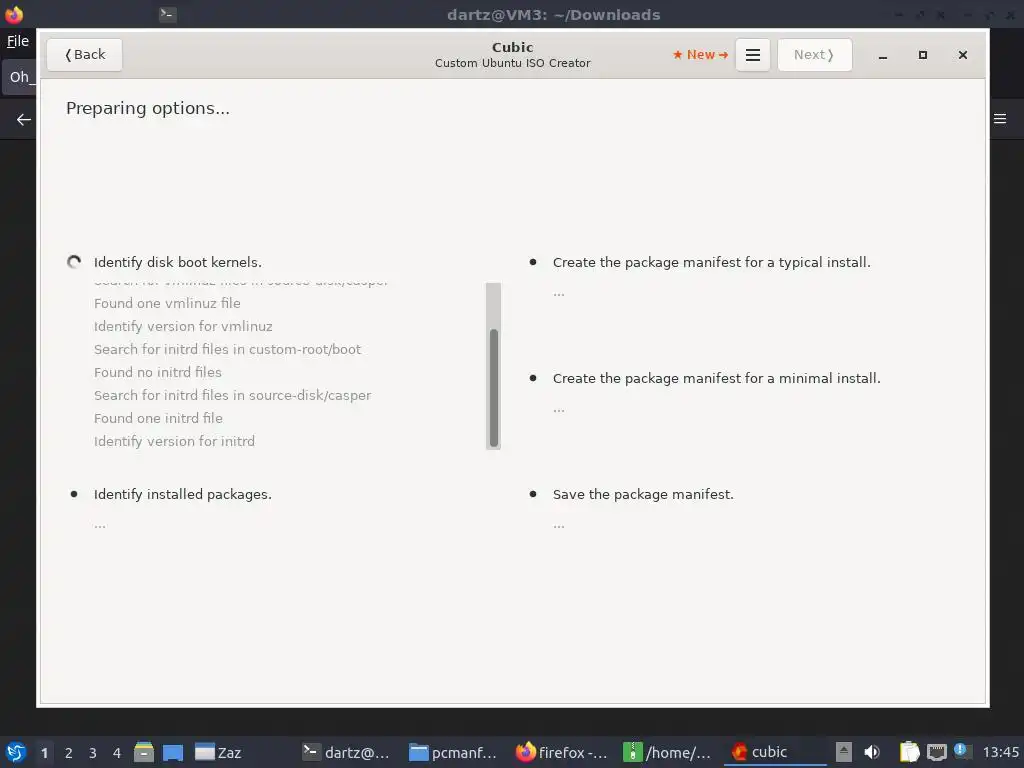Select 'Search for initrd files in source-disk/casper' line
The height and width of the screenshot is (768, 1024).
[232, 395]
